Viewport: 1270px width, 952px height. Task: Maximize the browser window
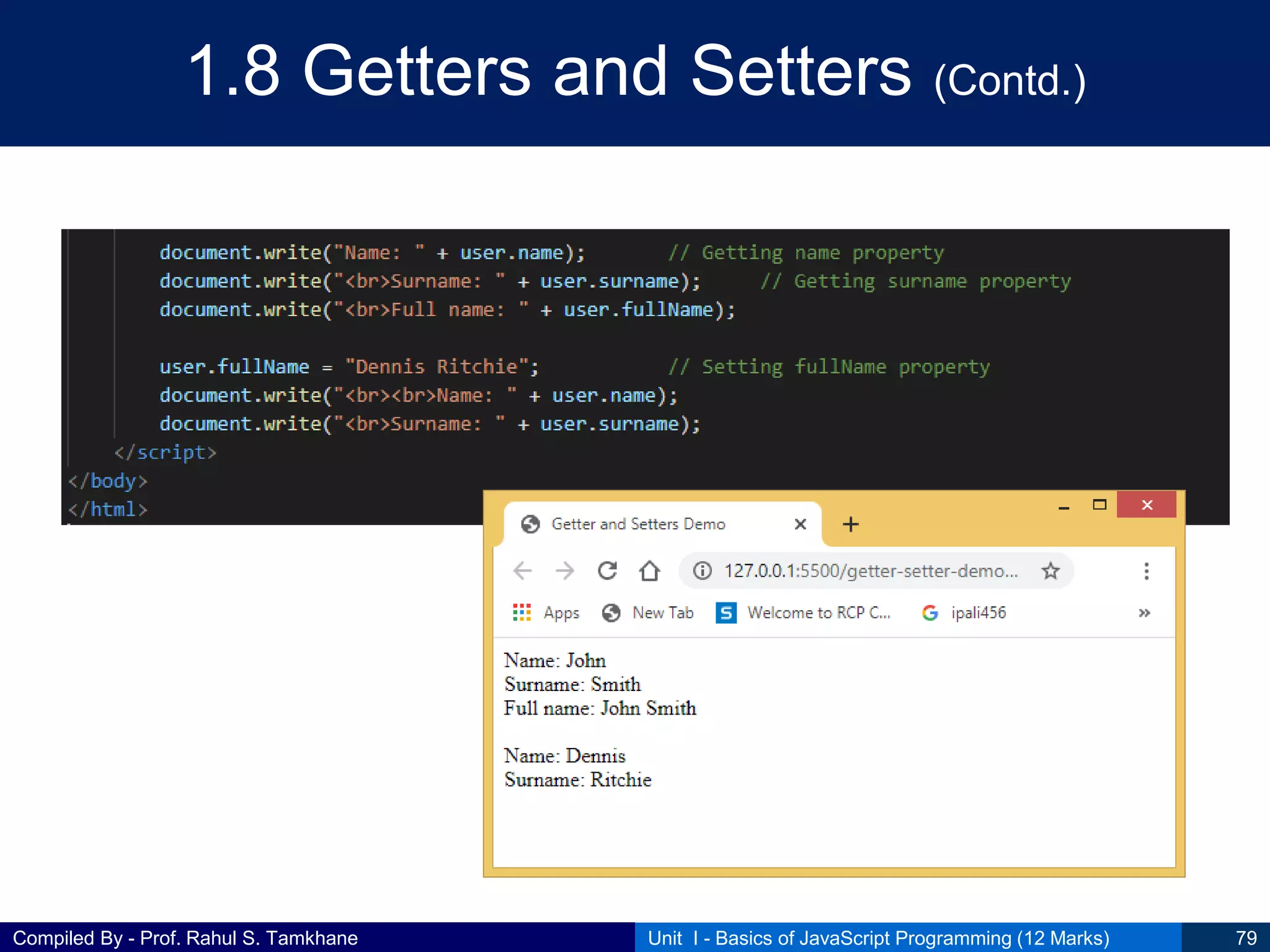[x=1099, y=505]
